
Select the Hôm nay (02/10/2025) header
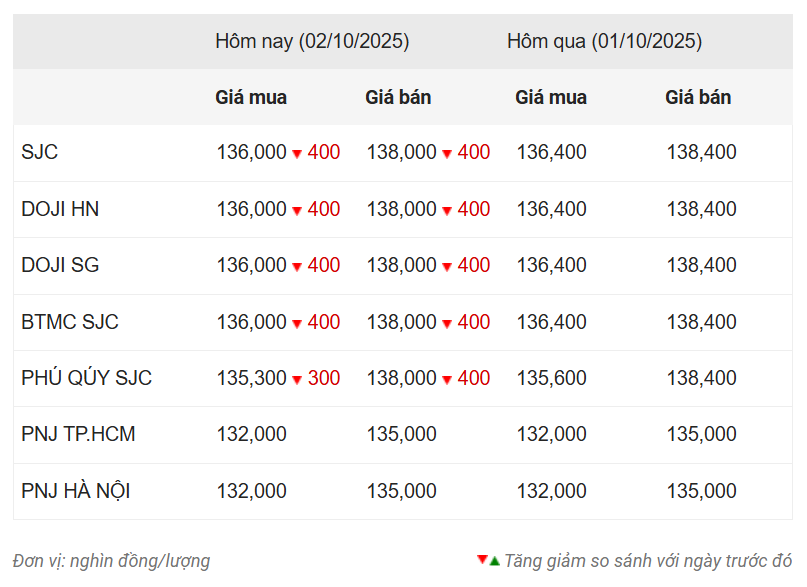point(312,42)
